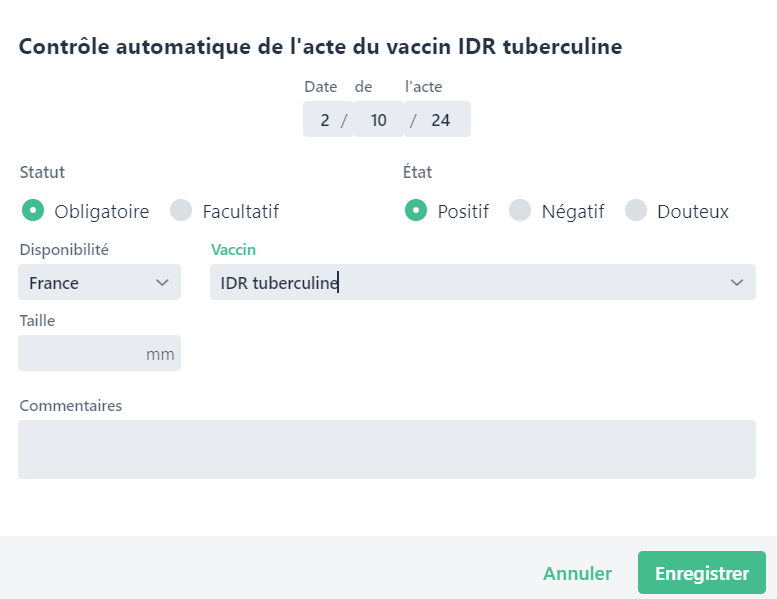
Task: Save the form with Enregistrer
Action: pyautogui.click(x=701, y=573)
